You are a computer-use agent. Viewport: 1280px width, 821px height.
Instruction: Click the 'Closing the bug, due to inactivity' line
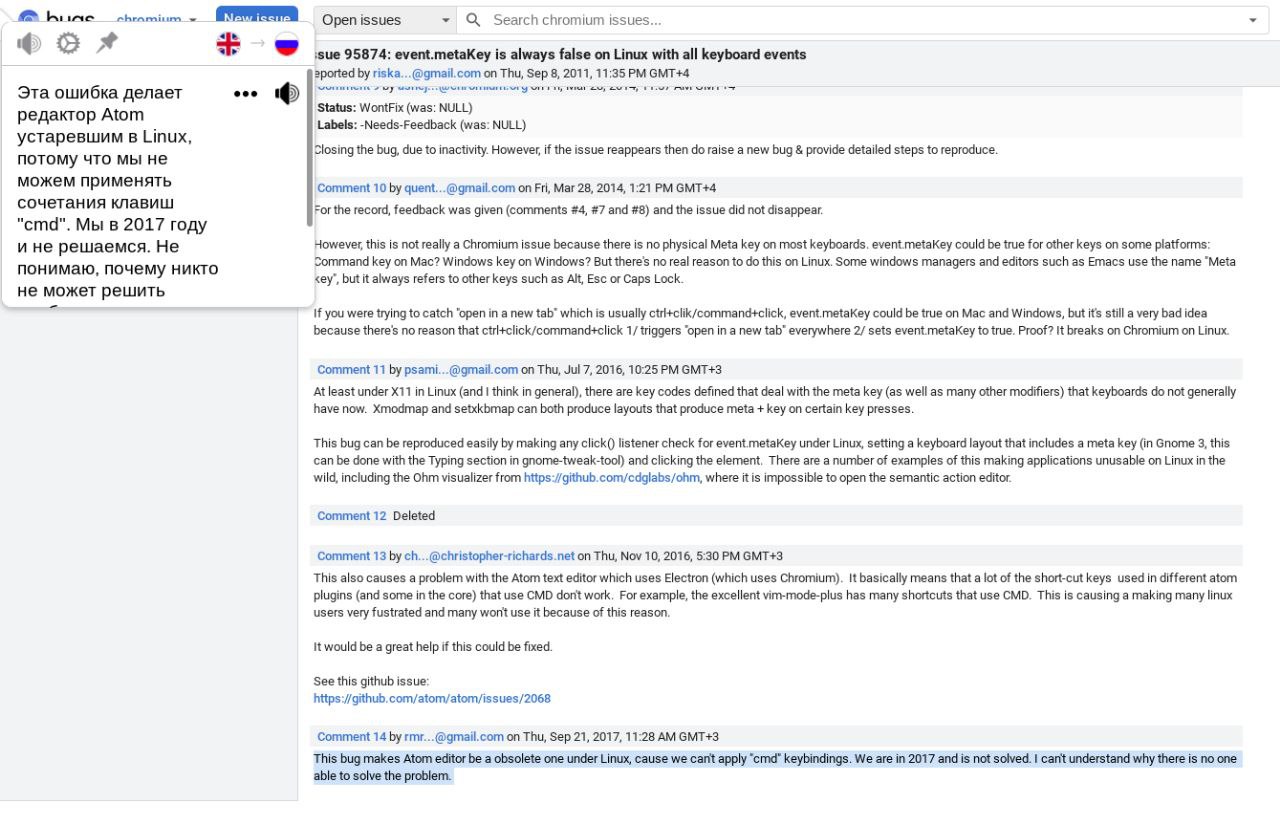coord(656,150)
